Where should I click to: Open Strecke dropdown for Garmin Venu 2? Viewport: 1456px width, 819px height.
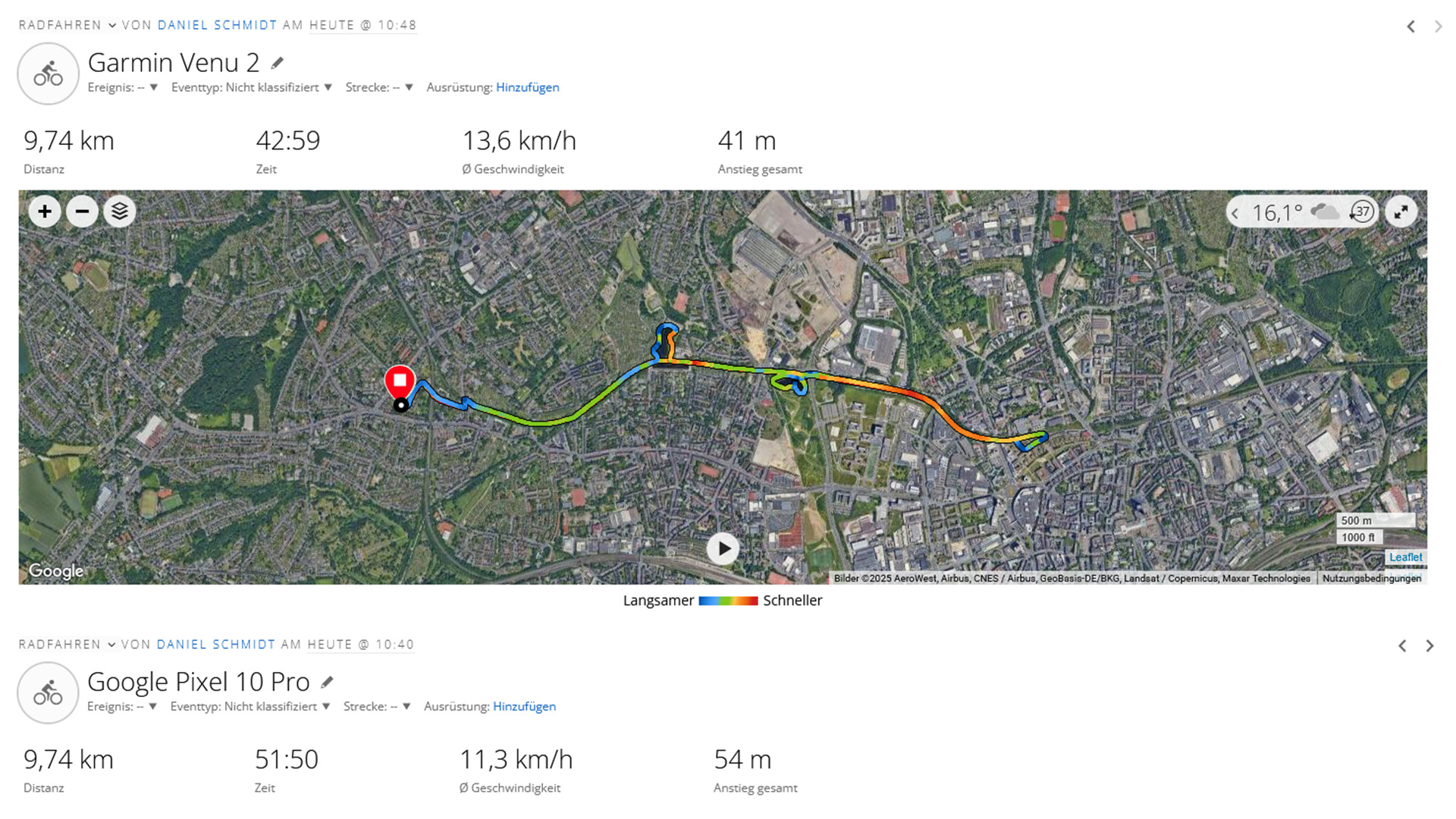pyautogui.click(x=409, y=87)
